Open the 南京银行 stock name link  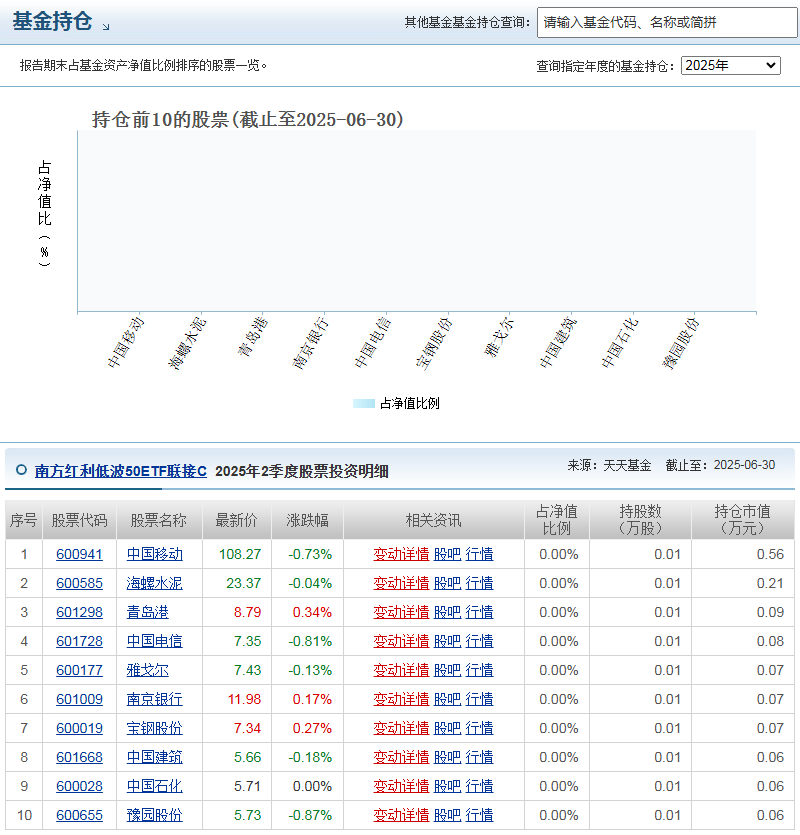point(154,699)
